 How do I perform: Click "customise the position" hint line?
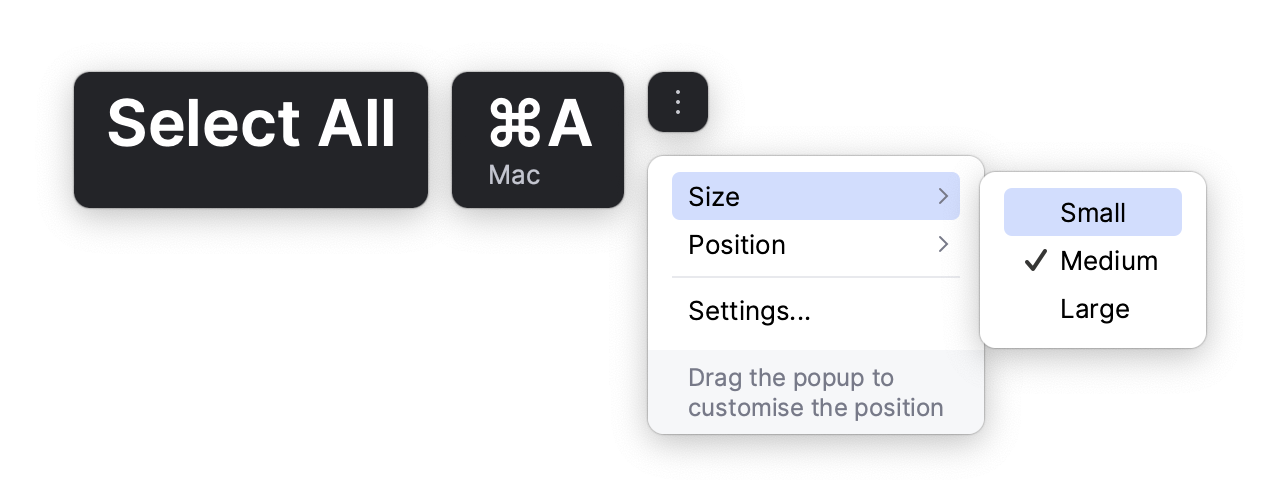click(816, 407)
